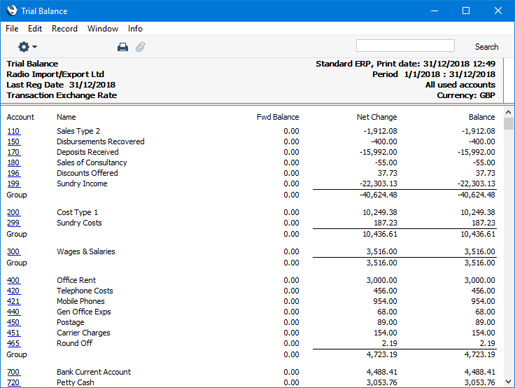
Task: Open account 110 Sales Type 2 link
Action: coord(14,131)
